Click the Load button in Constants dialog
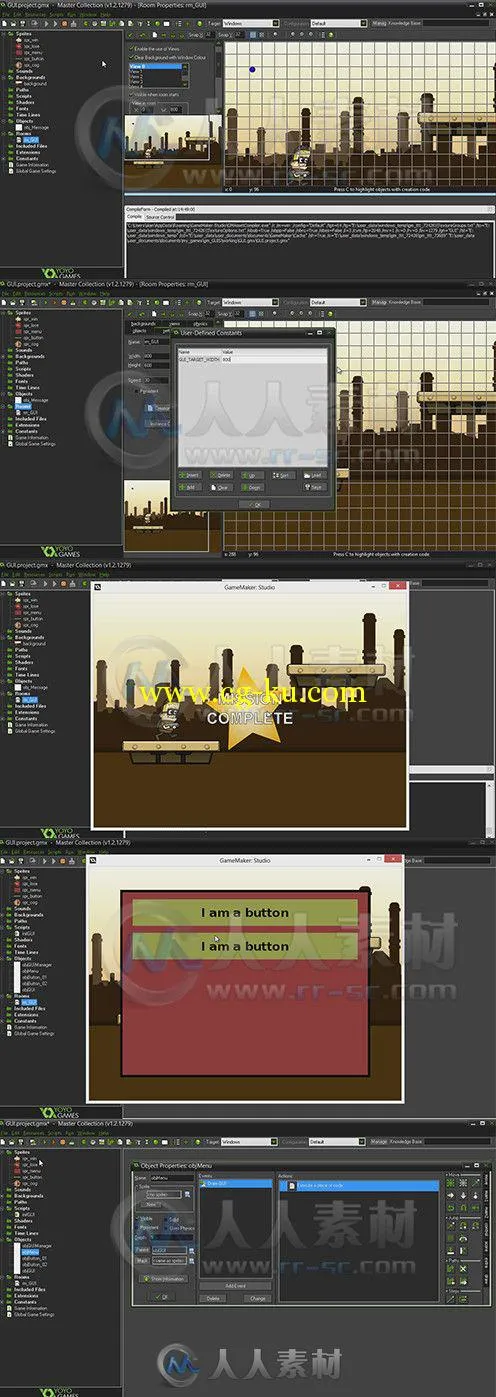 (x=315, y=475)
